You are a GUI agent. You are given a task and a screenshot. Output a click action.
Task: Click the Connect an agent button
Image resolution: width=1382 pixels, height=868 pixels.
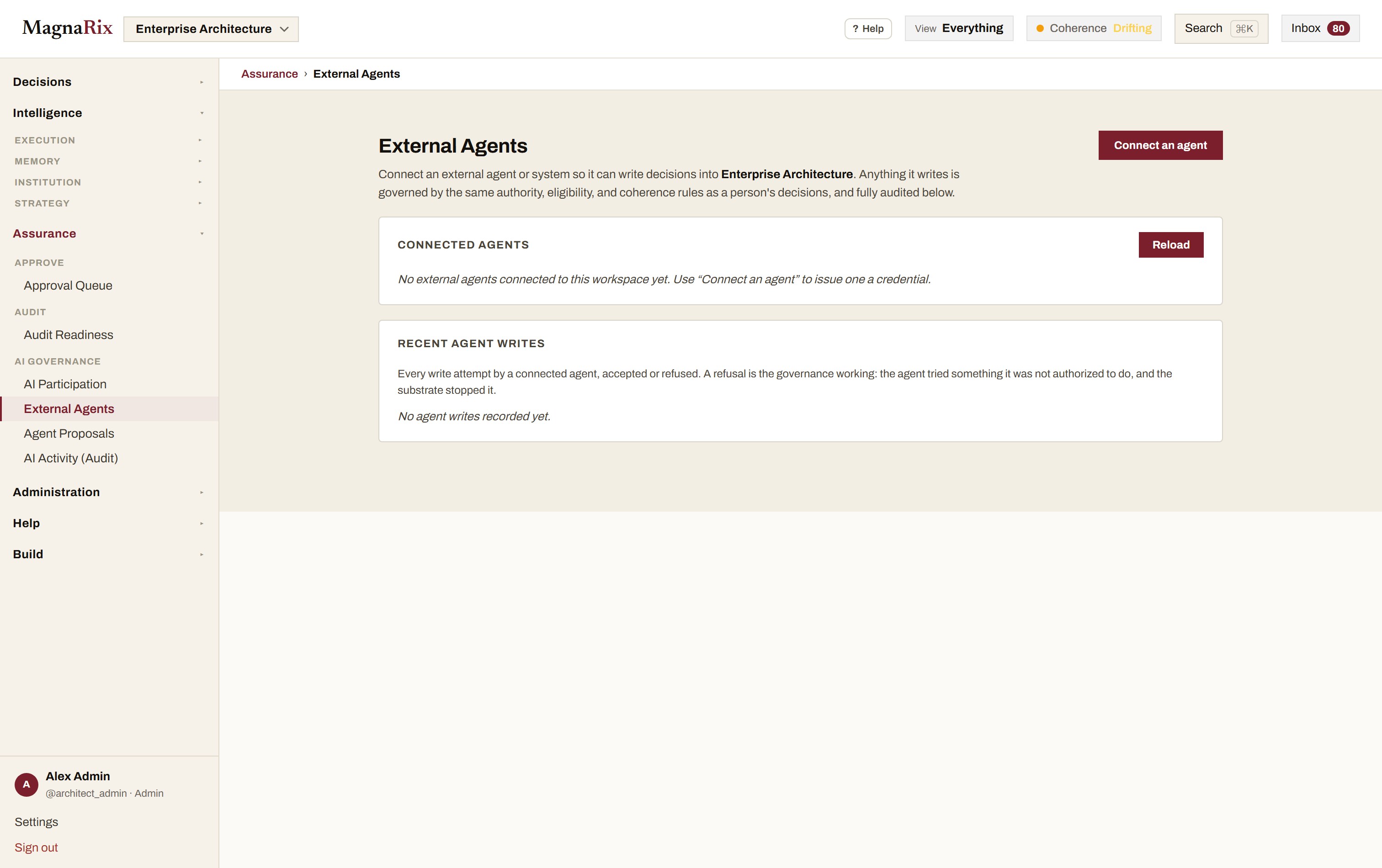tap(1160, 145)
